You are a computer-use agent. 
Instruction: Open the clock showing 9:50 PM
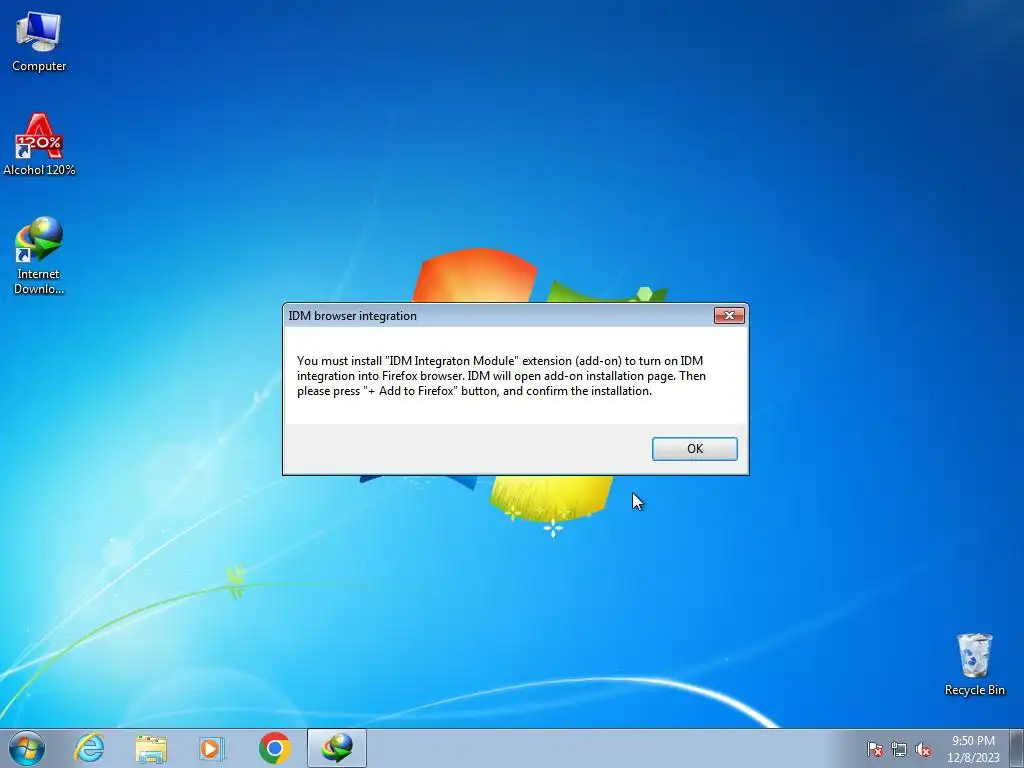pos(973,748)
